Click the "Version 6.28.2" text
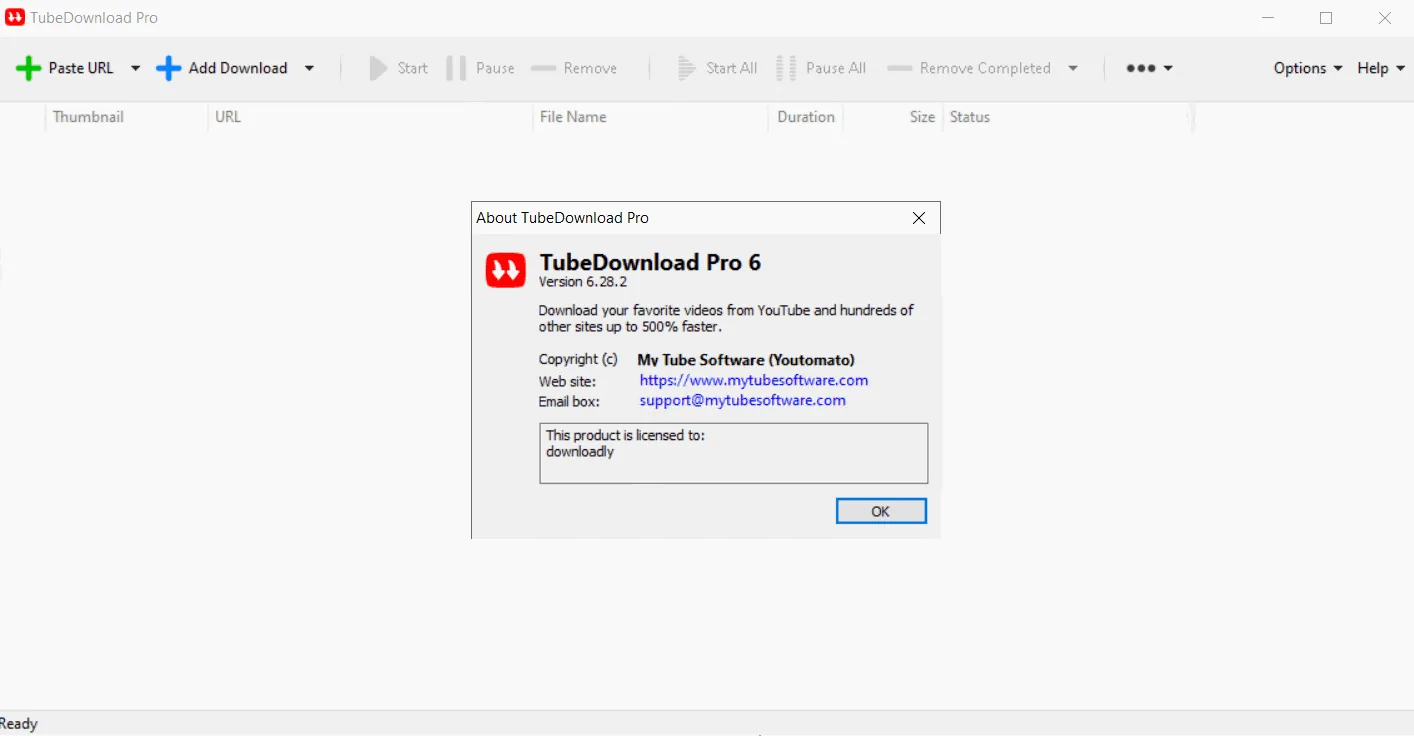Screen dimensions: 1414x736 (x=583, y=282)
